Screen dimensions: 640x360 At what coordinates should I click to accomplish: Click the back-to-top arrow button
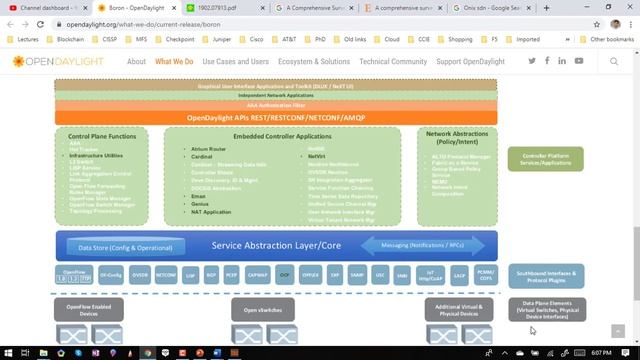tap(618, 331)
